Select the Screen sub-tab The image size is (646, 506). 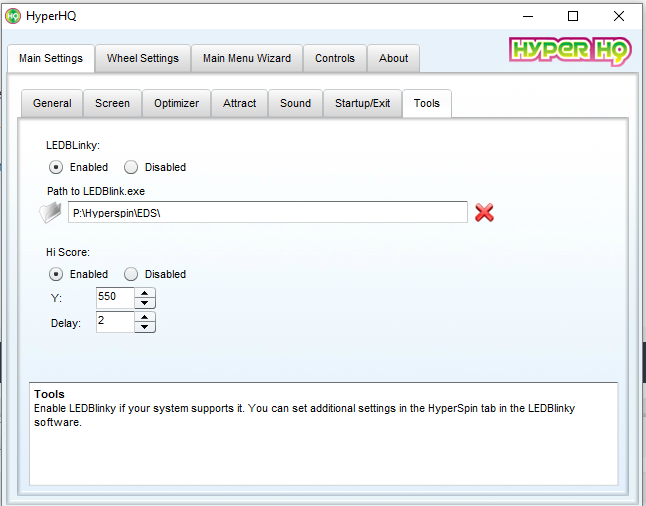coord(112,103)
